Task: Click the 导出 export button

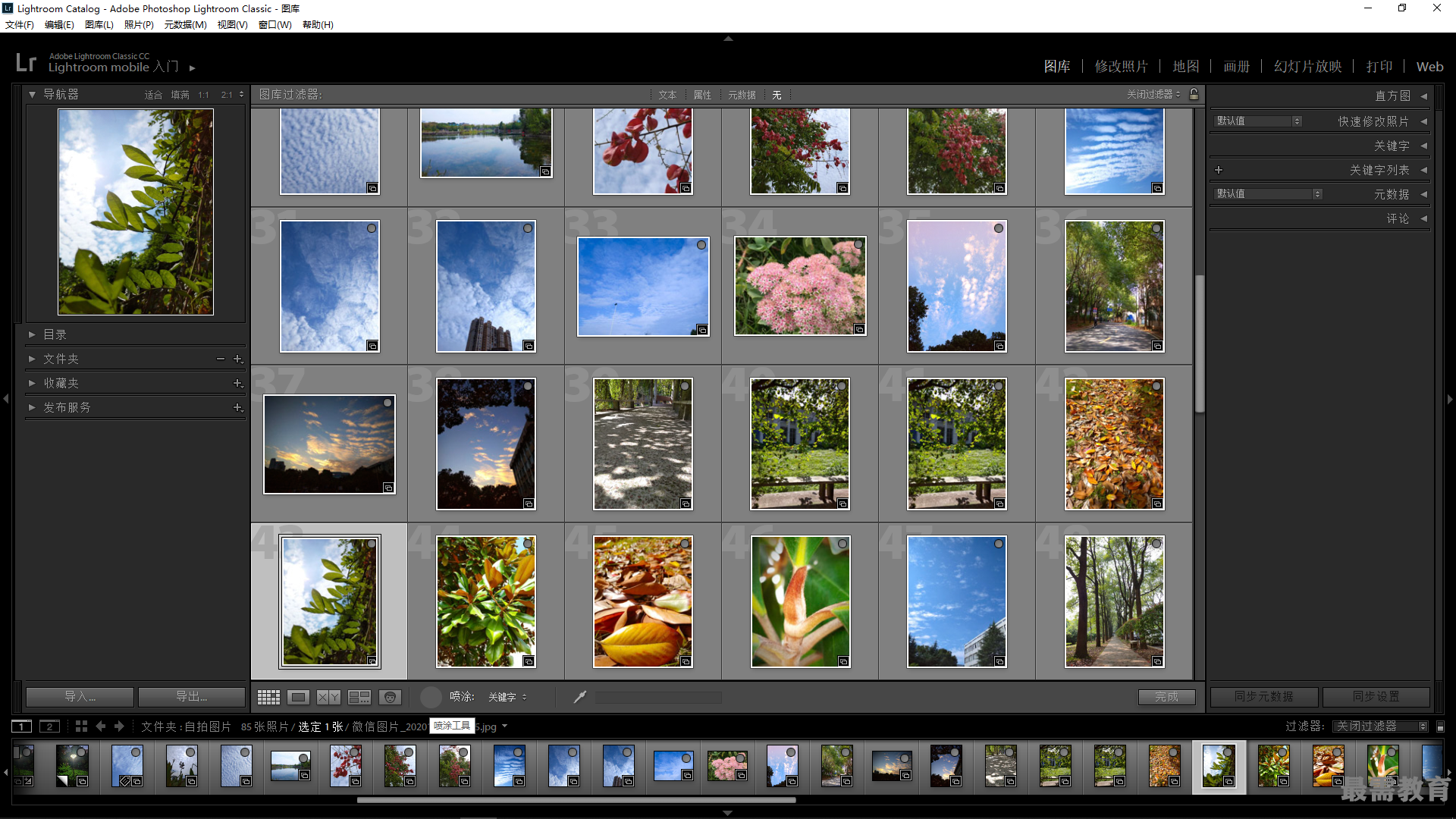Action: [x=192, y=696]
